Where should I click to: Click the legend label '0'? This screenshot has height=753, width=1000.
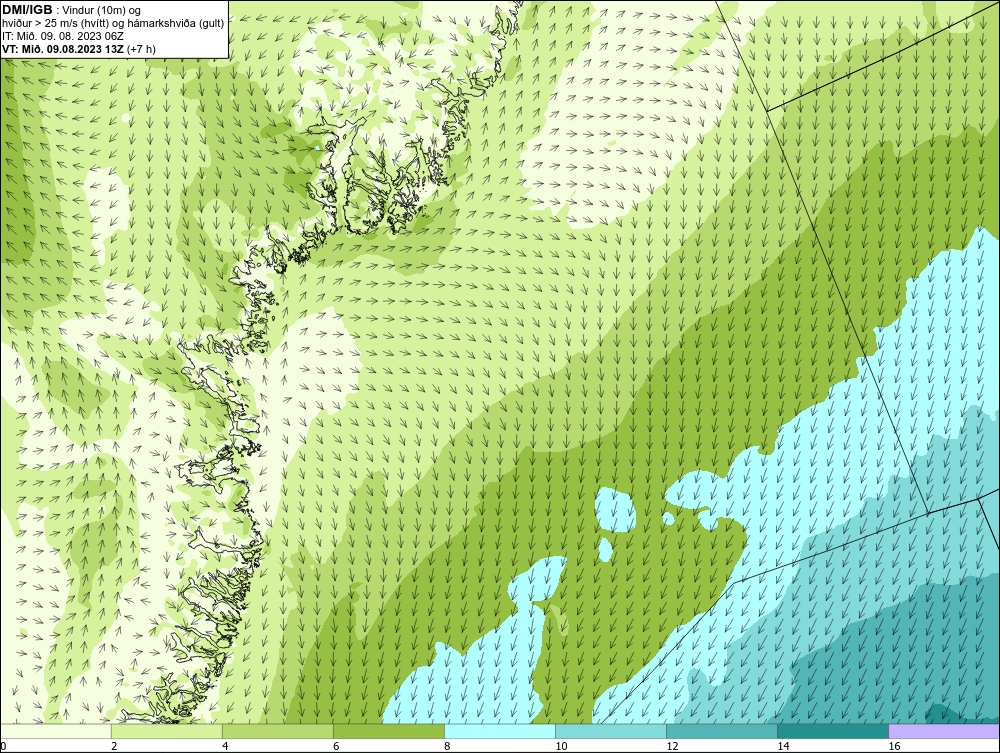pos(3,746)
